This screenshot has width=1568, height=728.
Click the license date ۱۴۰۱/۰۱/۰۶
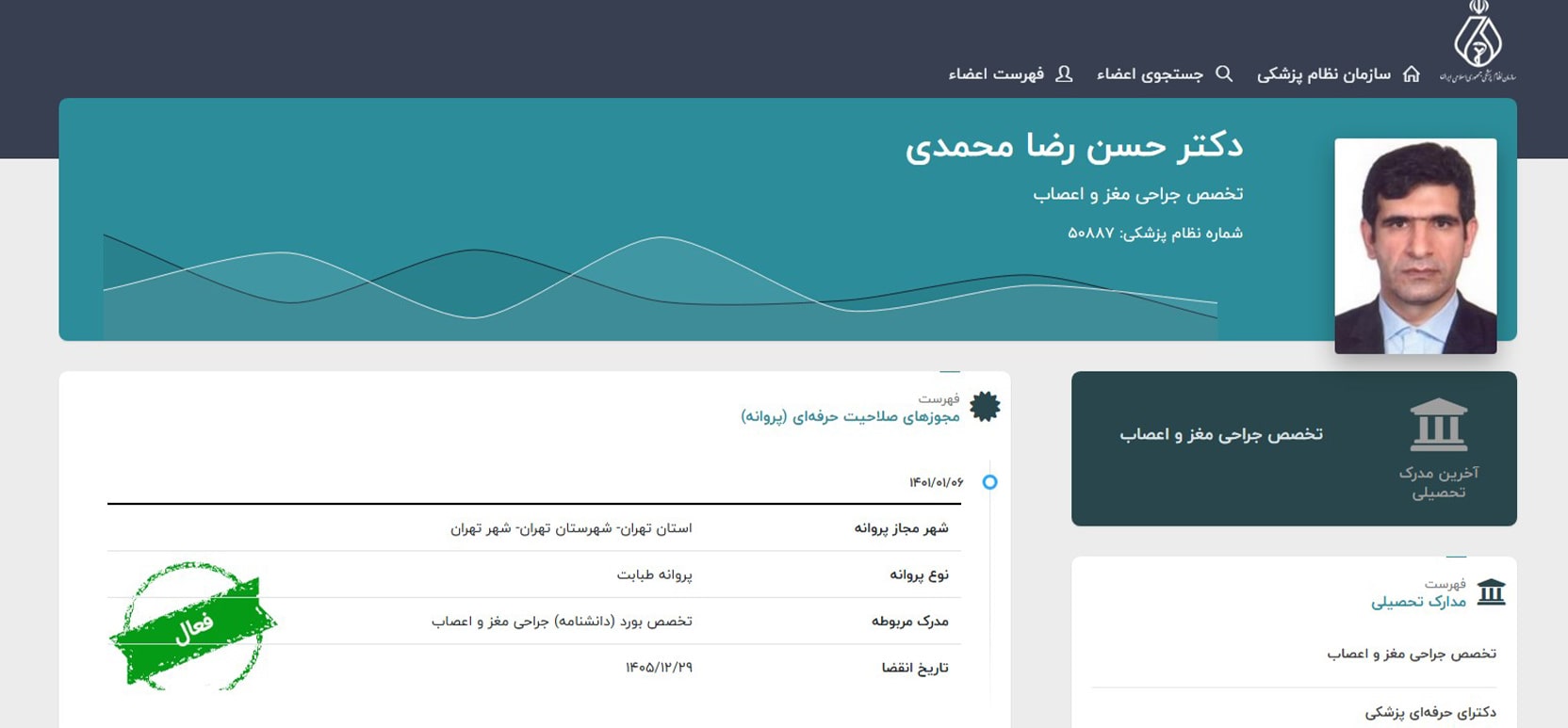pyautogui.click(x=936, y=482)
